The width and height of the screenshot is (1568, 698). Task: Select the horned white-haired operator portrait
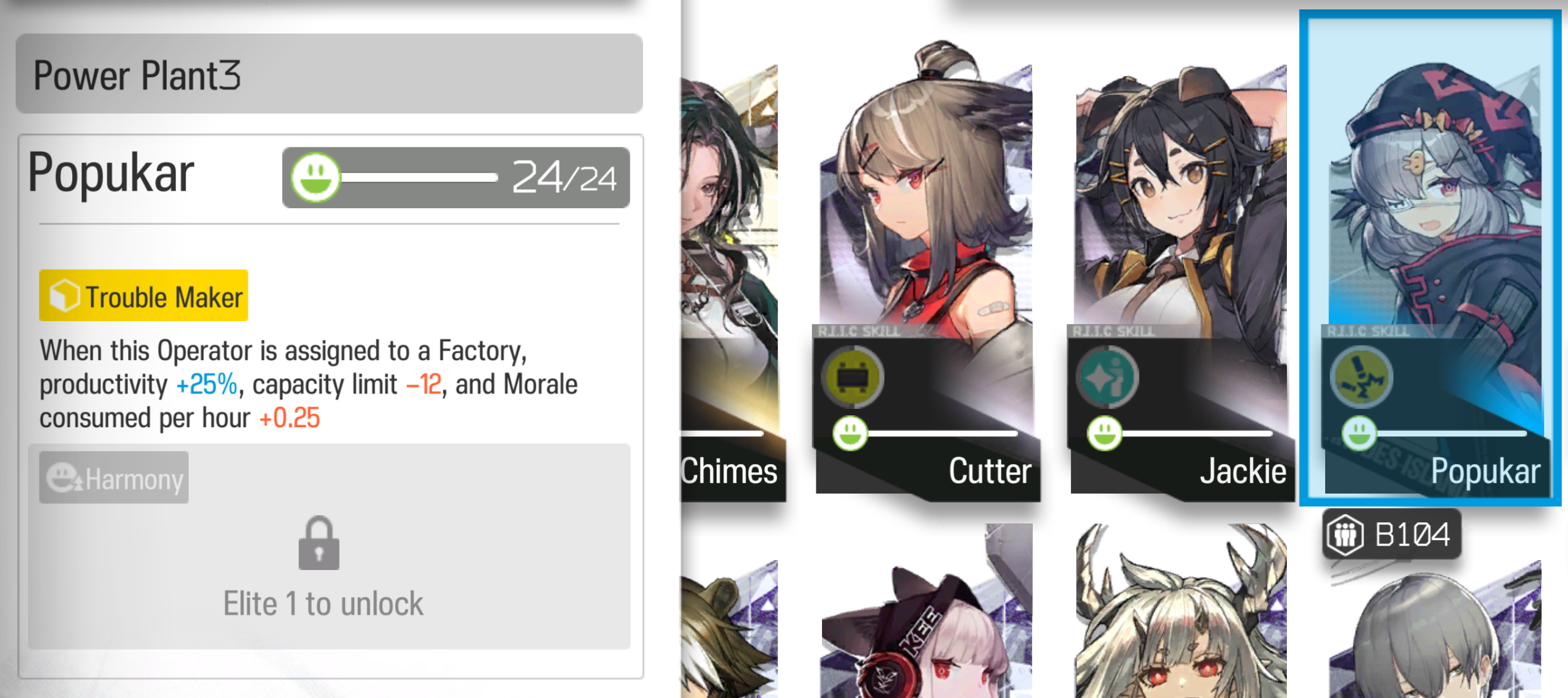(x=1181, y=611)
